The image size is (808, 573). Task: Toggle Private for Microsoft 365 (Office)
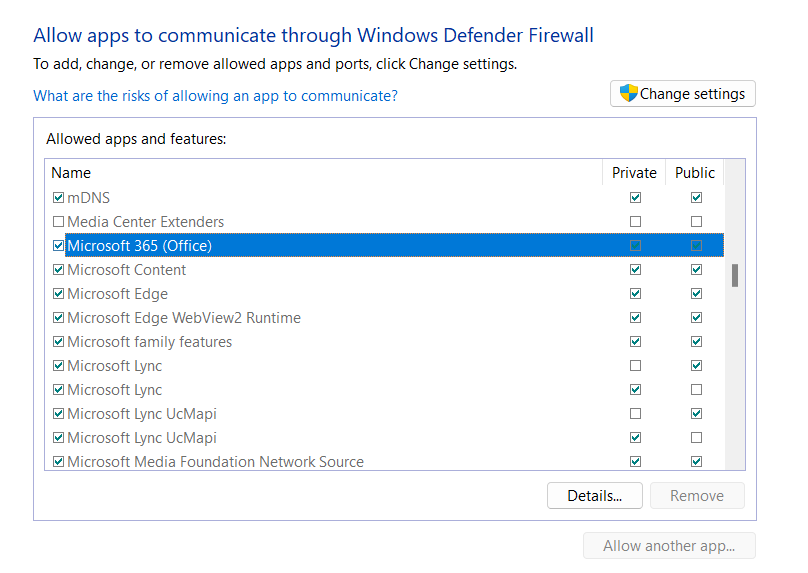point(635,245)
